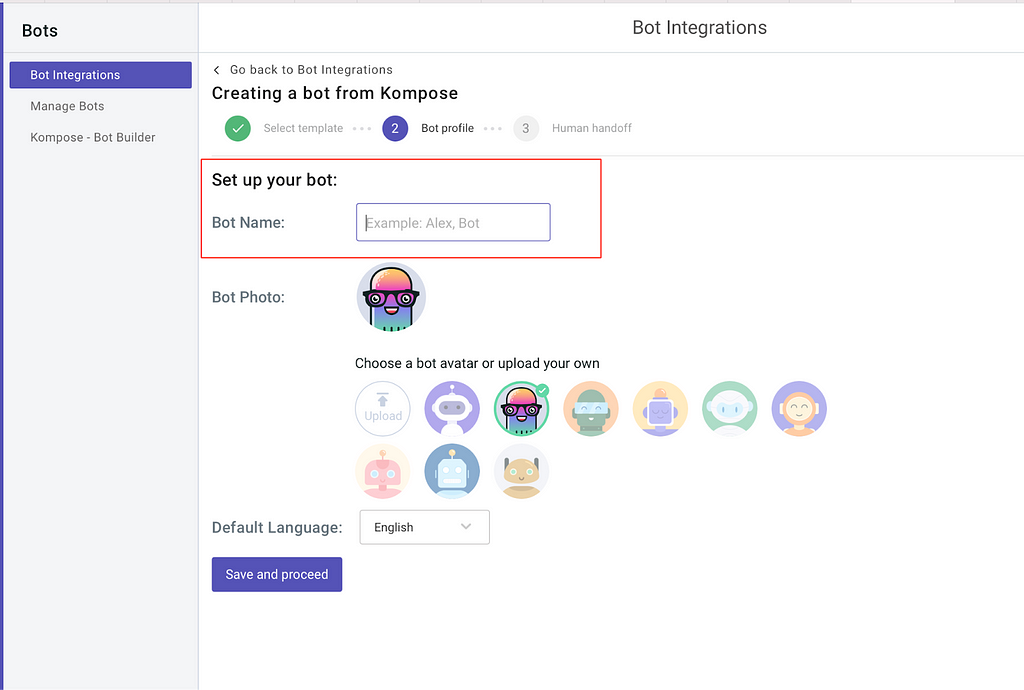The height and width of the screenshot is (690, 1024).
Task: Choose the purple square-head robot on yellow avatar
Action: [x=660, y=408]
